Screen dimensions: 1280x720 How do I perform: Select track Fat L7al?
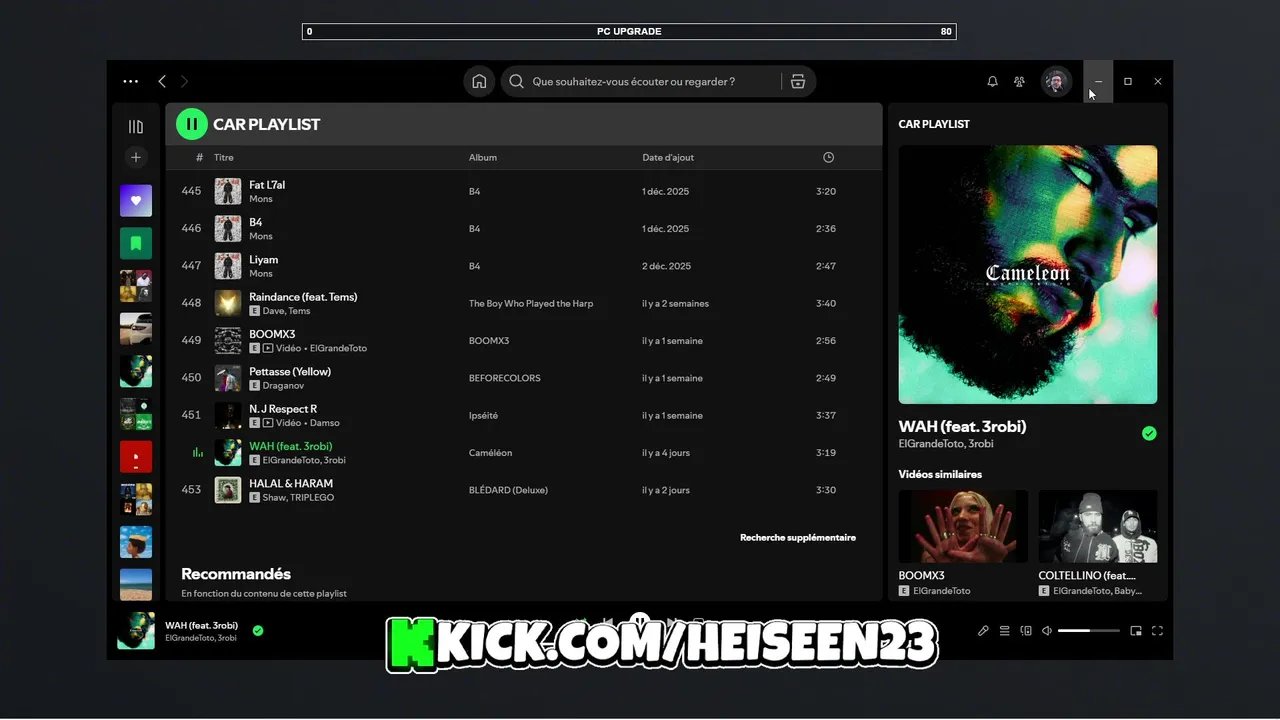(523, 191)
